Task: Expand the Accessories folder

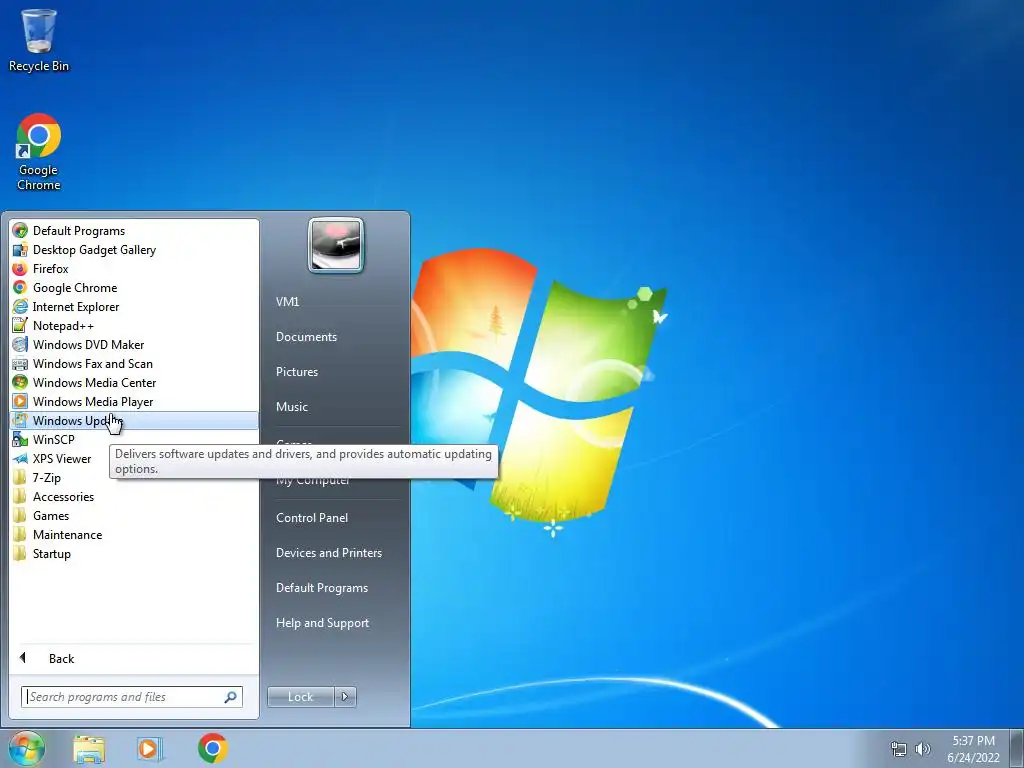Action: 63,496
